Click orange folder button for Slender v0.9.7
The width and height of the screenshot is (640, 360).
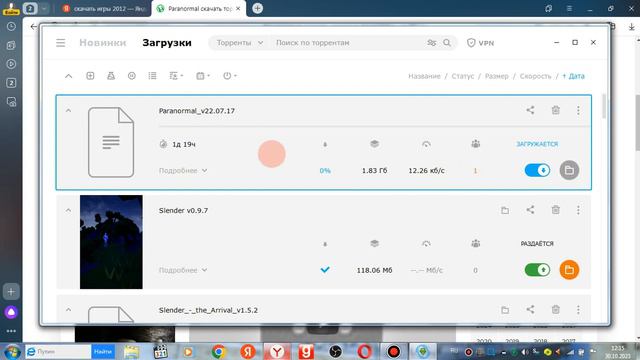click(569, 270)
